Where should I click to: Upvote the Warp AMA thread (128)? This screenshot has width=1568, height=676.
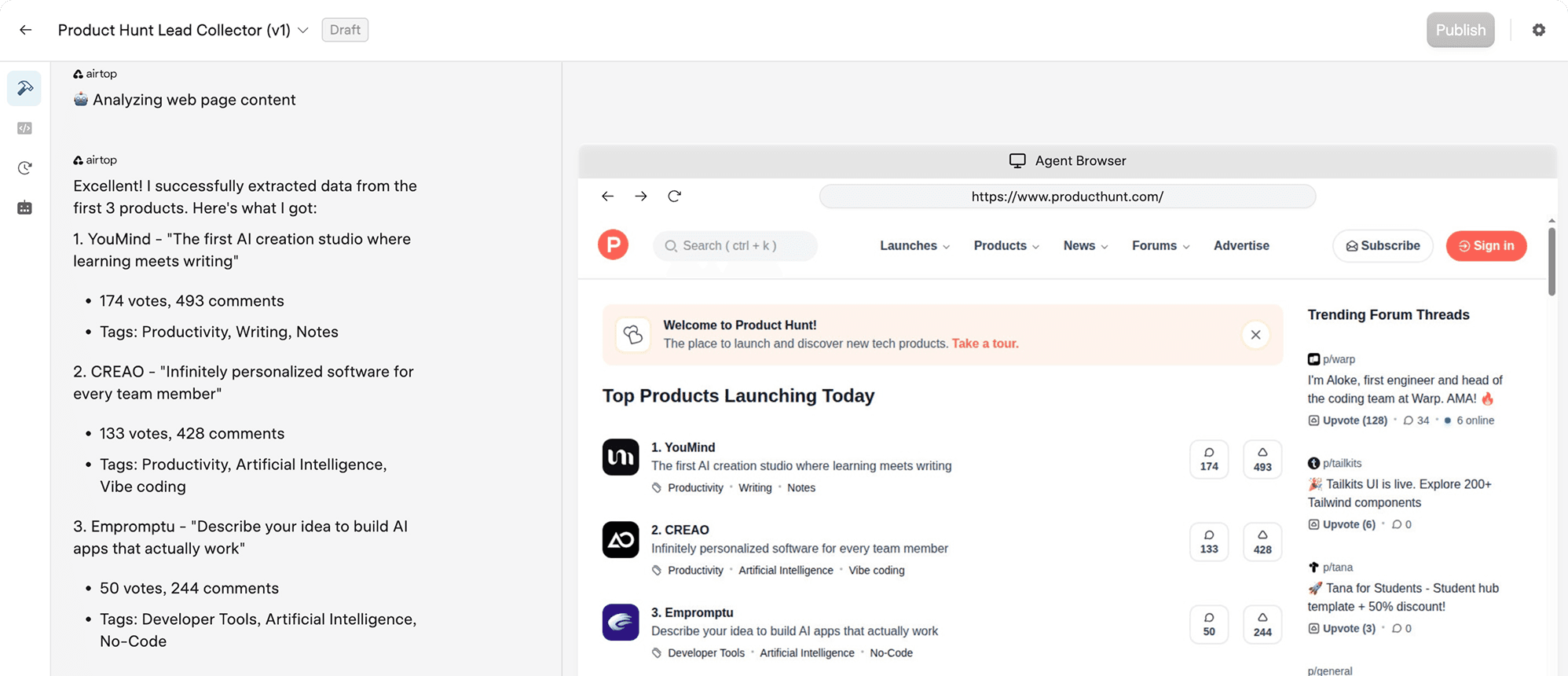(x=1348, y=421)
